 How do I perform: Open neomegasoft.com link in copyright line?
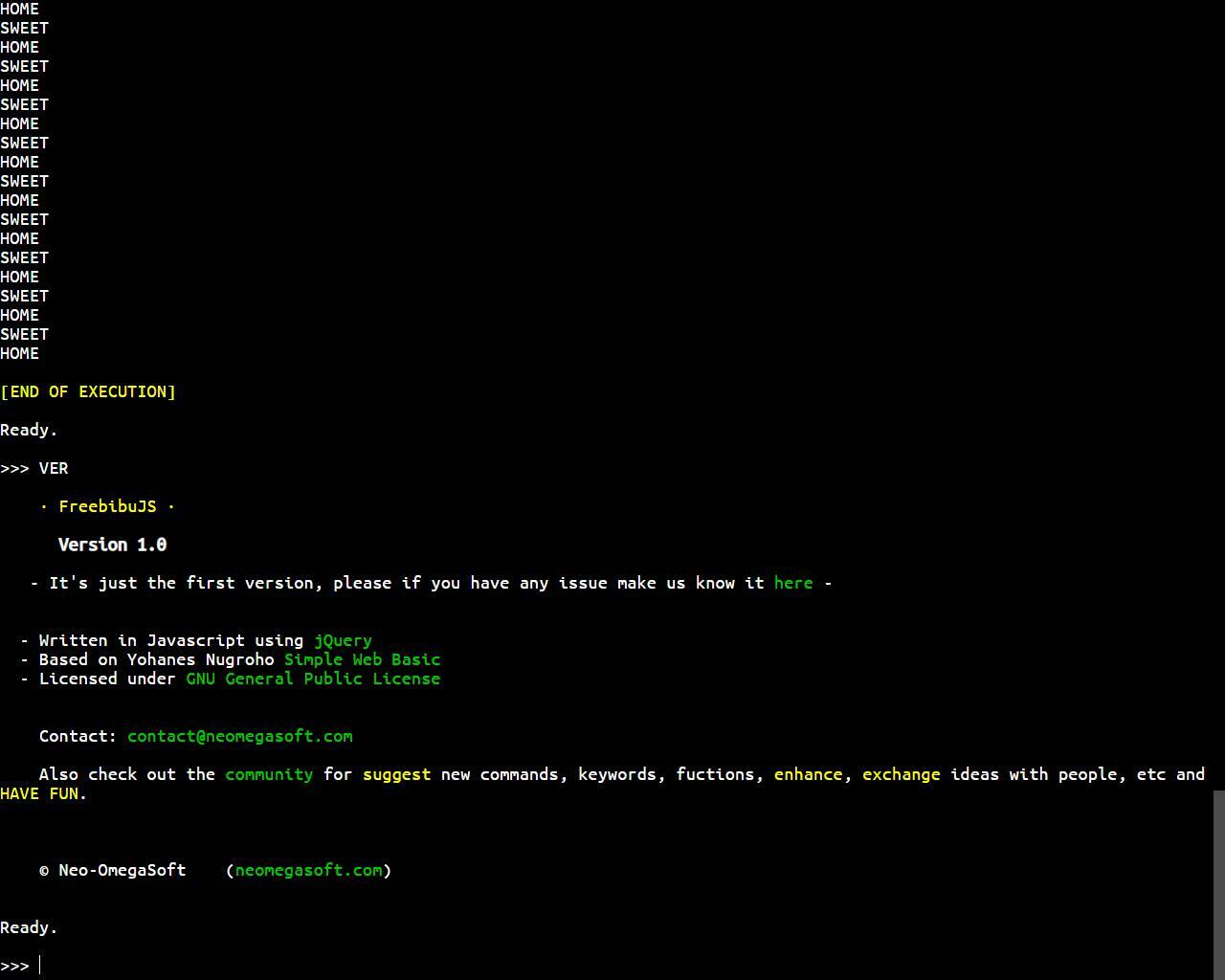point(308,870)
